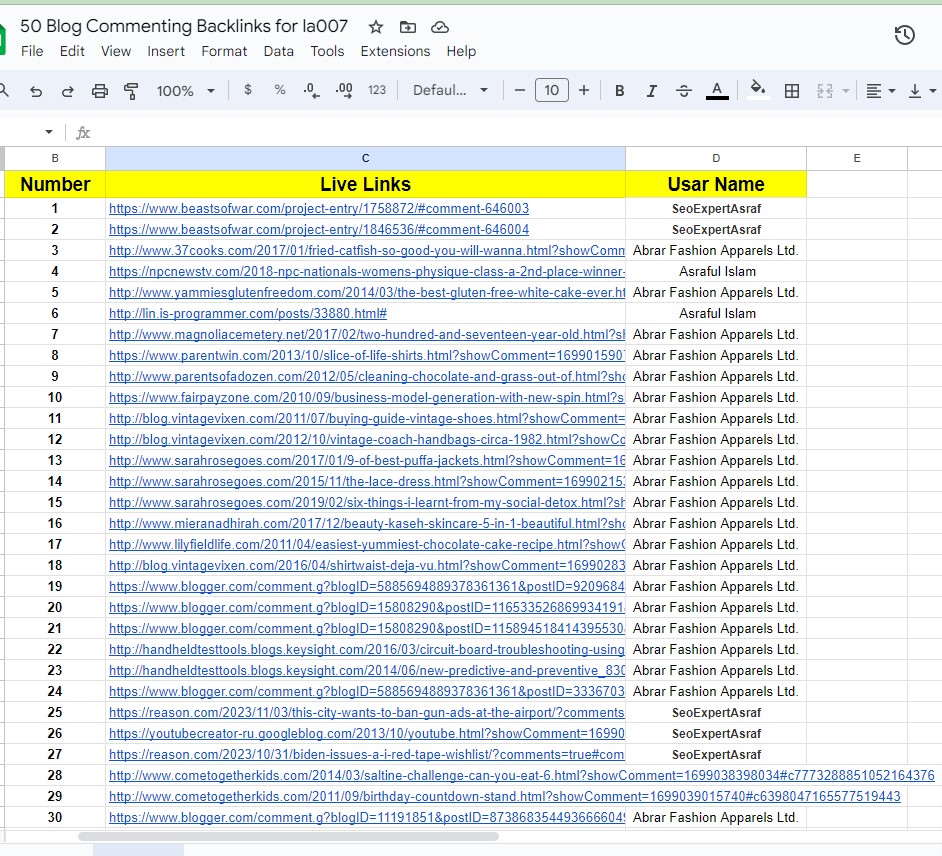The width and height of the screenshot is (942, 856).
Task: Expand the horizontal align dropdown
Action: [880, 91]
